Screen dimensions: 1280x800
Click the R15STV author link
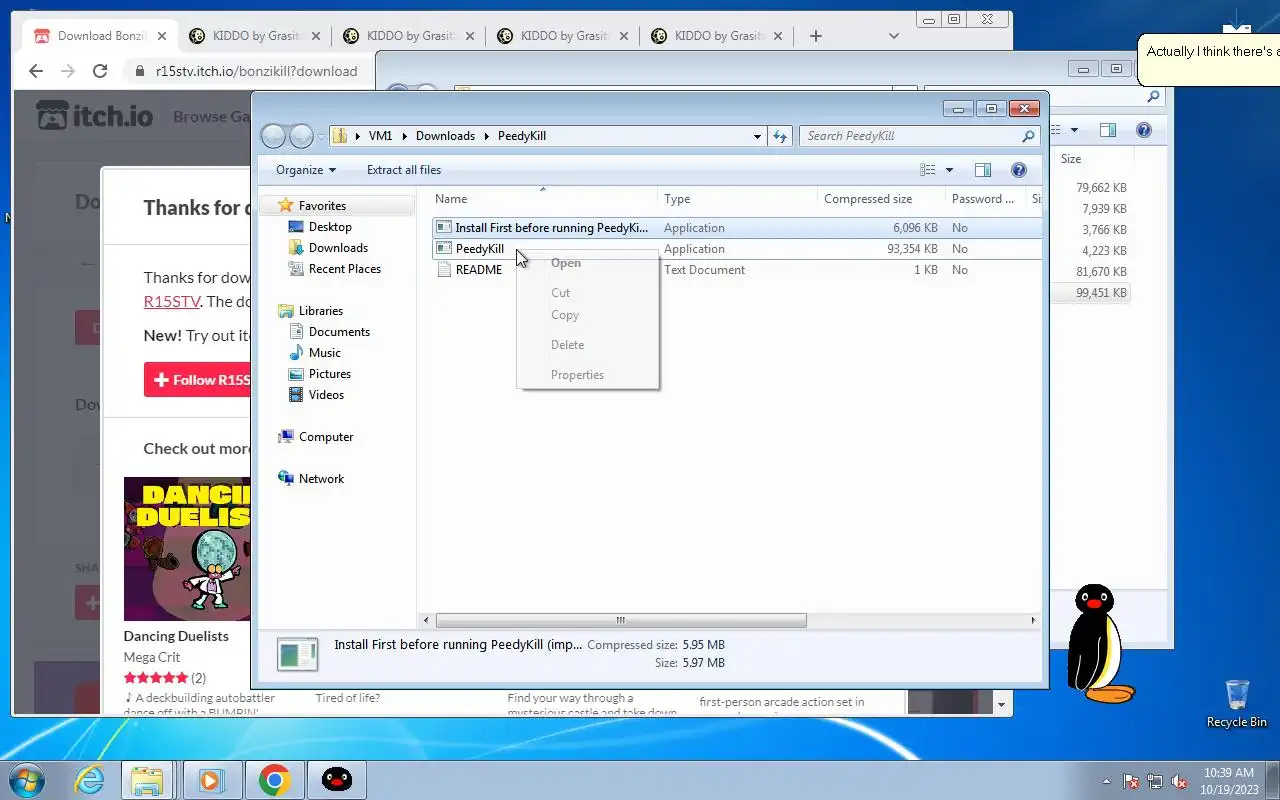tap(172, 301)
